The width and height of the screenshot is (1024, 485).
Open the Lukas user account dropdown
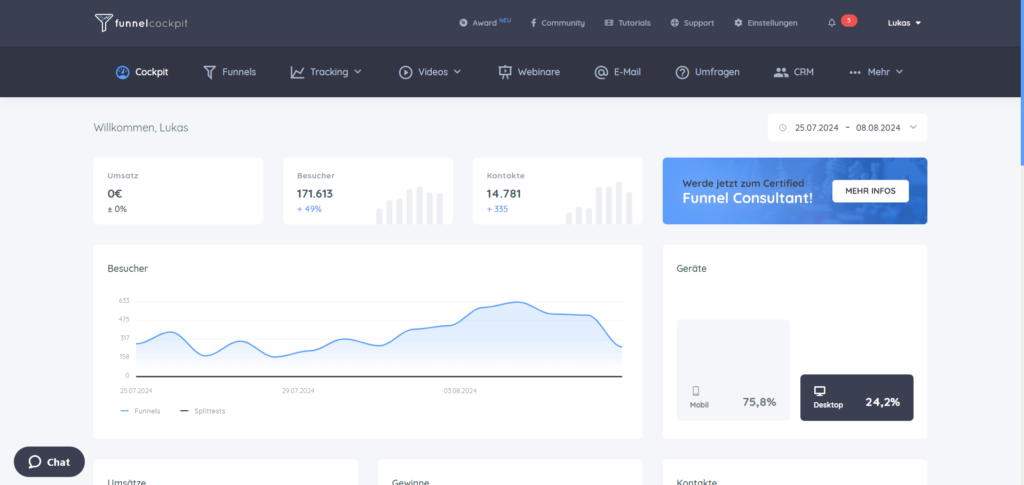(904, 23)
